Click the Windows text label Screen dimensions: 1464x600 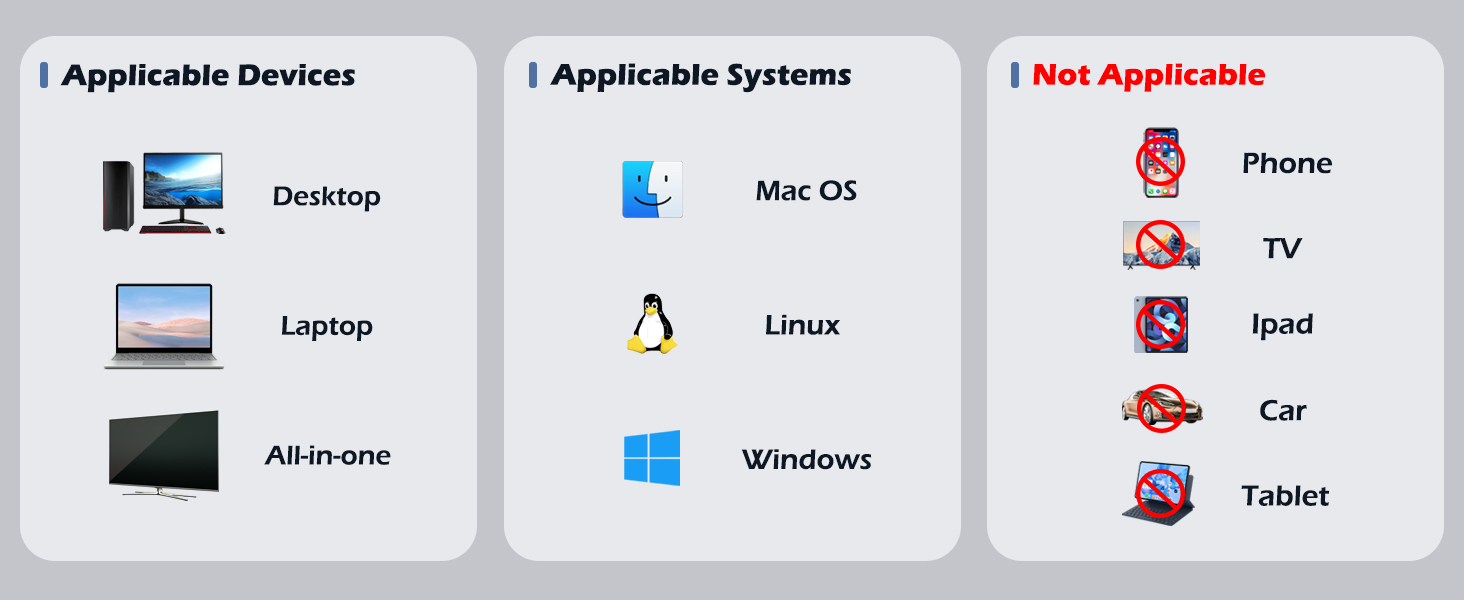(x=806, y=460)
